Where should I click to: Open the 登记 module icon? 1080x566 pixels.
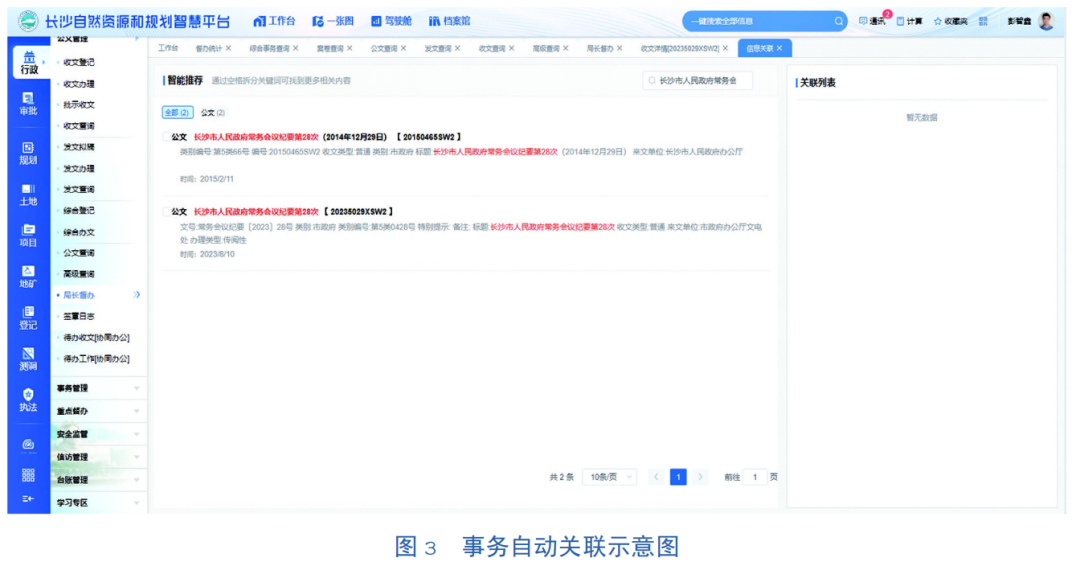coord(28,317)
